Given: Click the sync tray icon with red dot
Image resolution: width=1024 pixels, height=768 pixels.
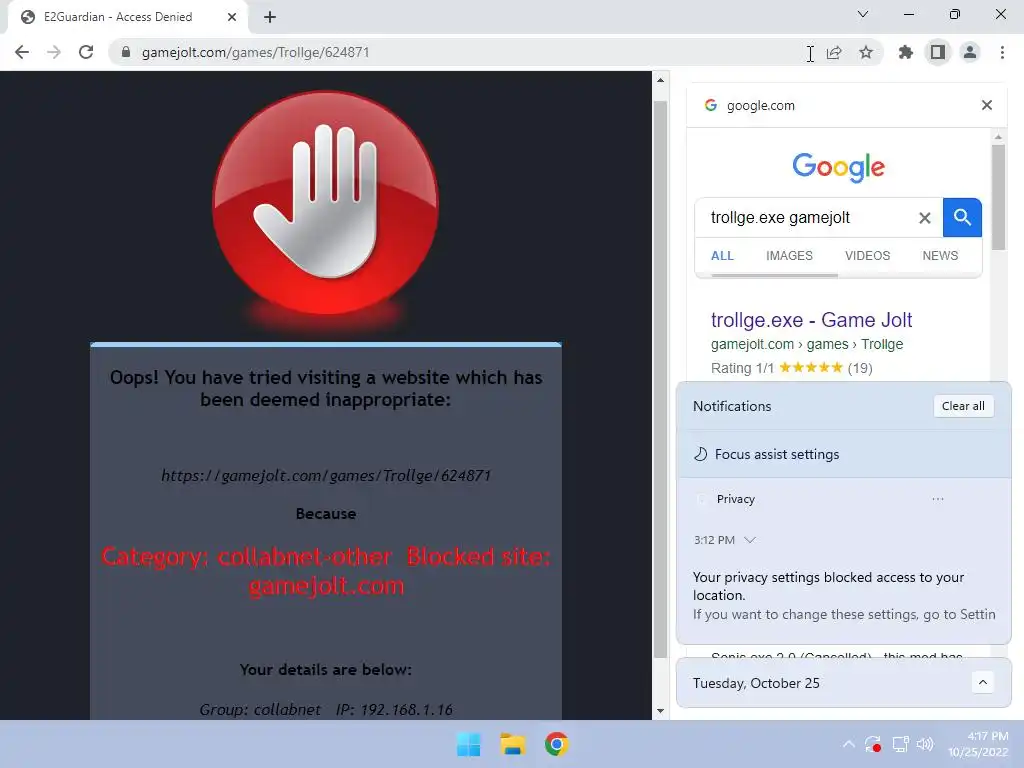Looking at the screenshot, I should coord(873,744).
